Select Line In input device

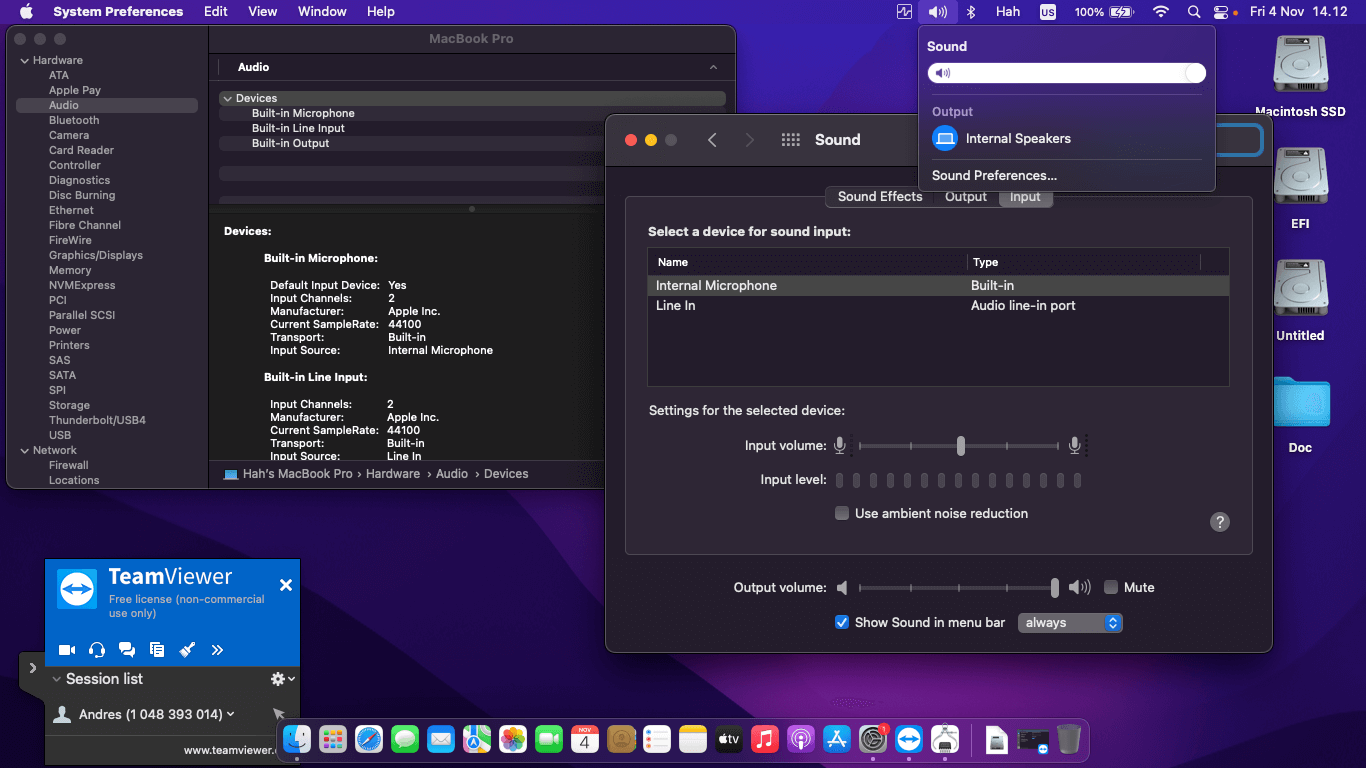[676, 306]
